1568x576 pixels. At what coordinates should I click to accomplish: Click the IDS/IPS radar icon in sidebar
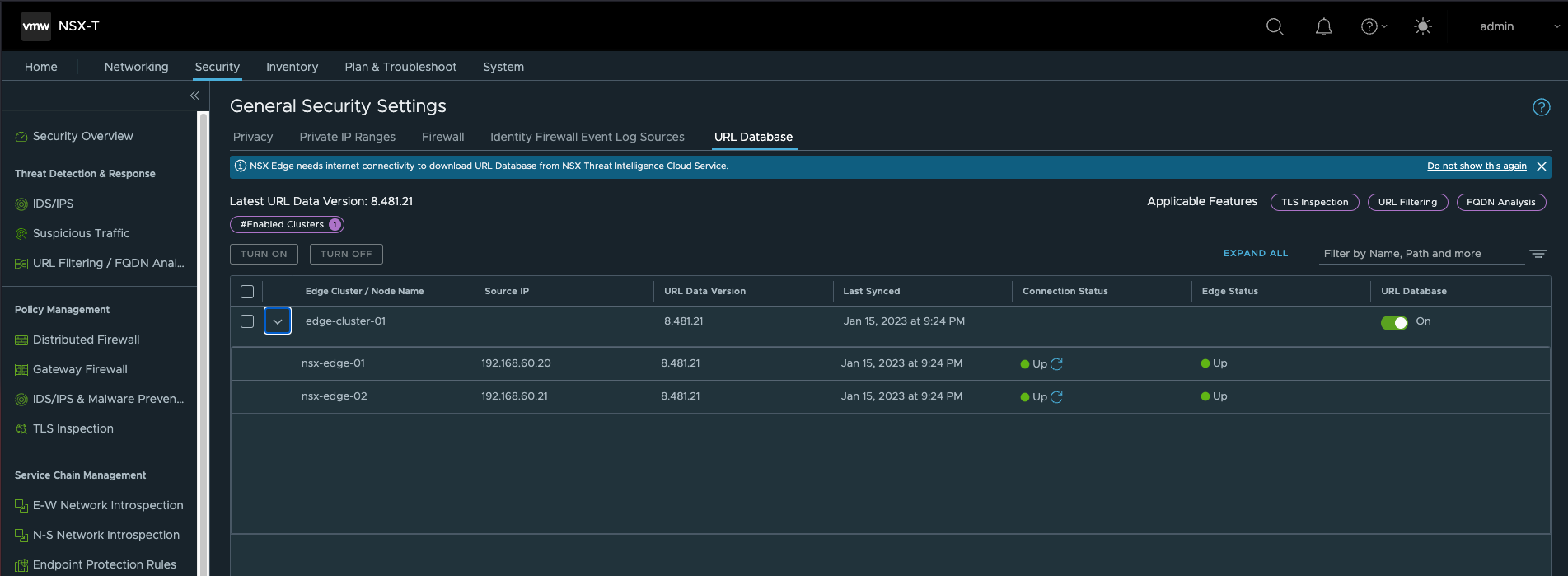coord(21,204)
